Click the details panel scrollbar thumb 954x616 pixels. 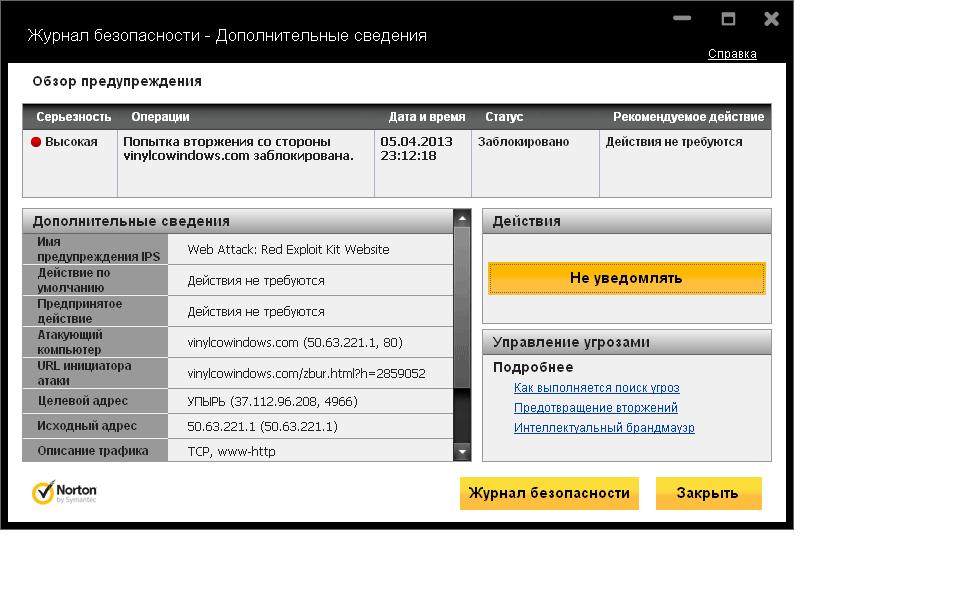coord(462,307)
